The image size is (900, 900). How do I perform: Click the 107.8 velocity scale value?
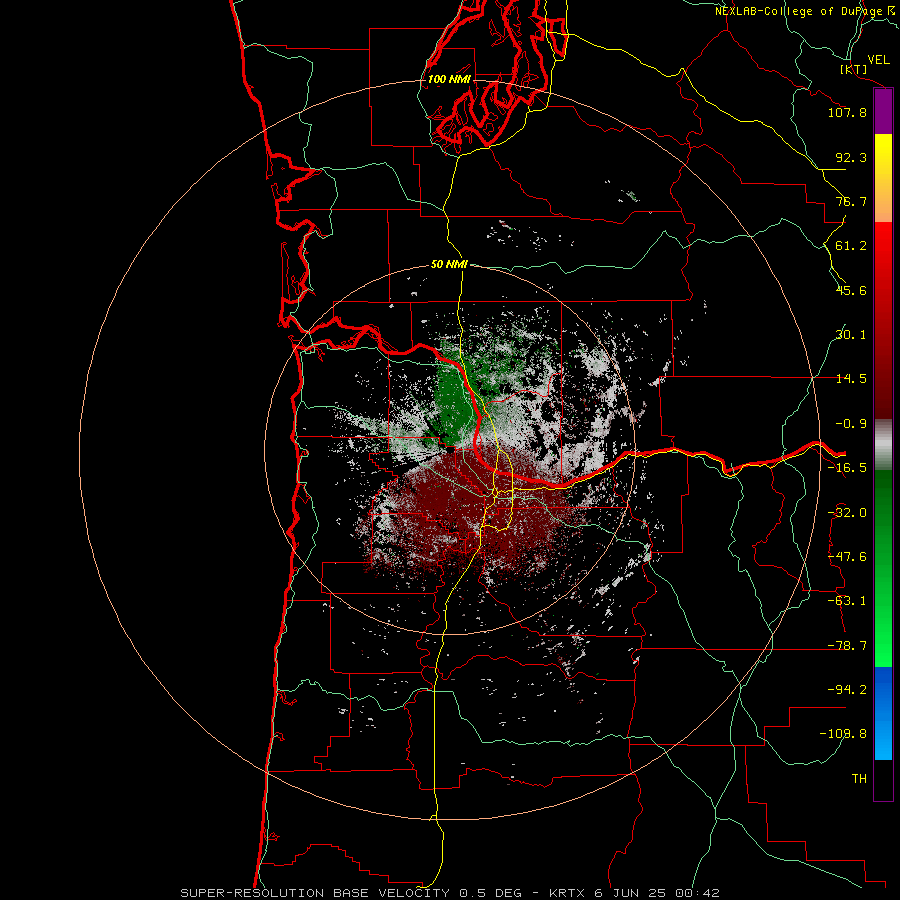(847, 112)
